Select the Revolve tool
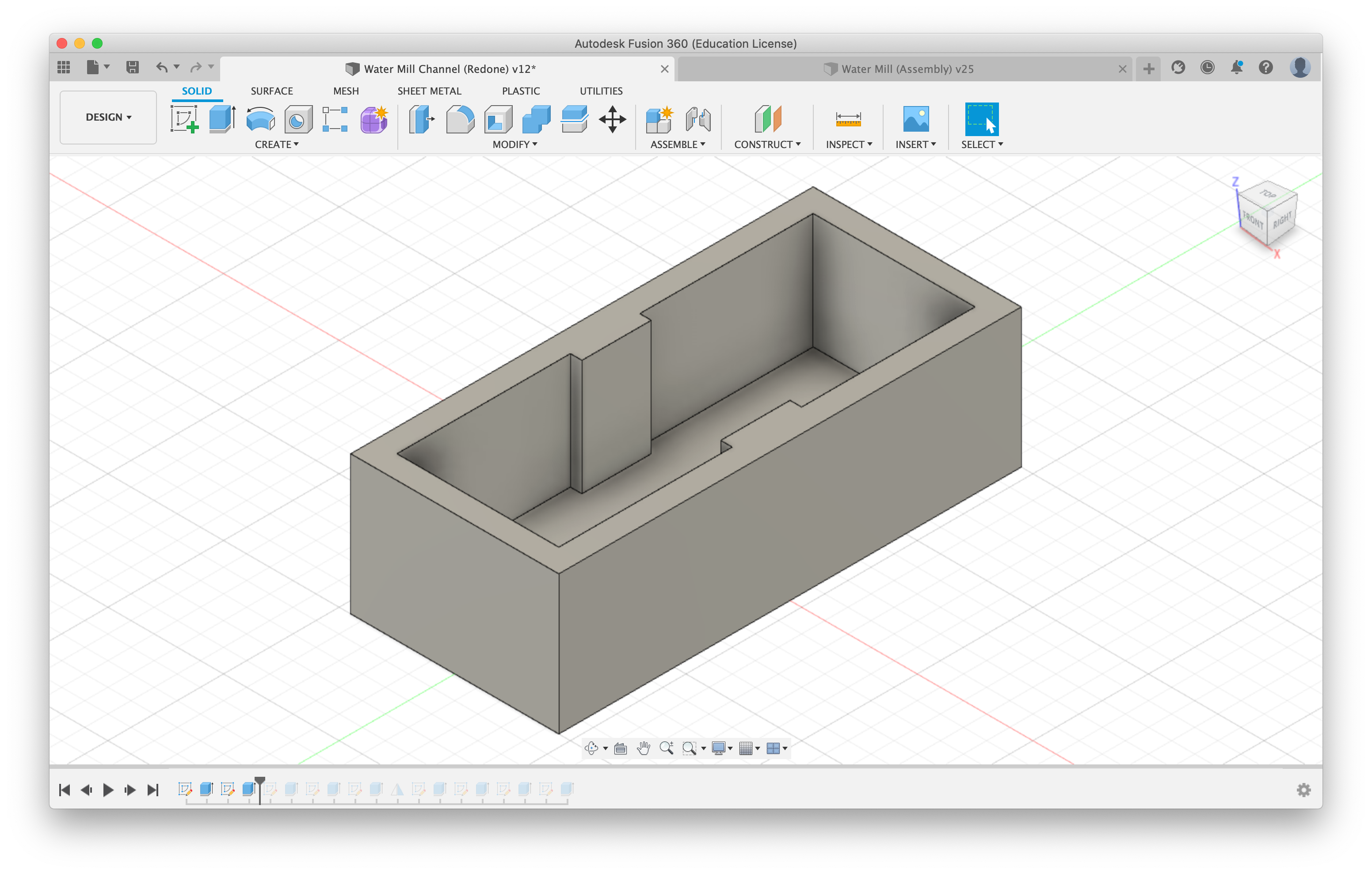This screenshot has width=1372, height=874. [x=260, y=119]
